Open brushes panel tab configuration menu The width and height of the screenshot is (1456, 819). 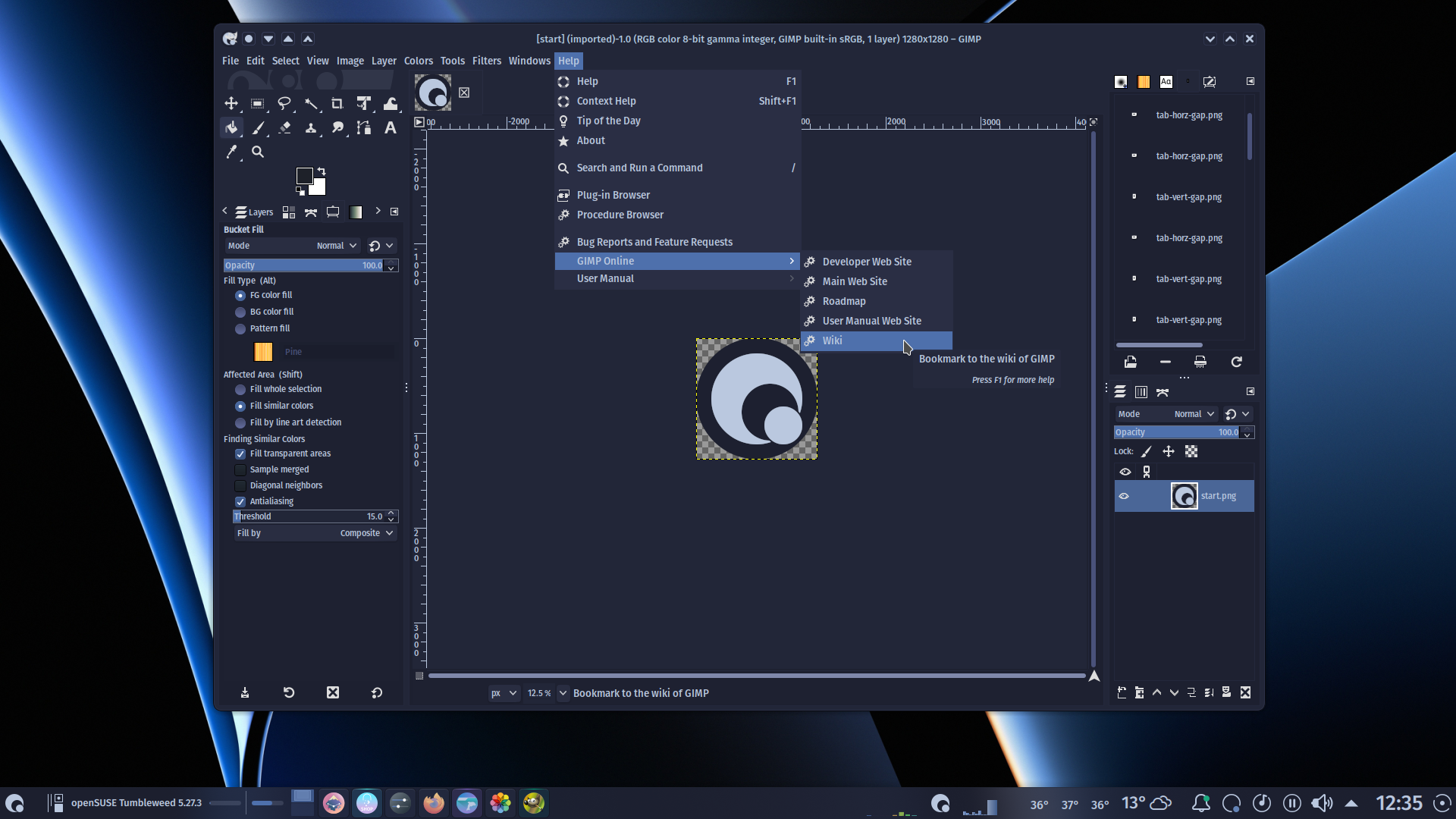coord(1250,81)
